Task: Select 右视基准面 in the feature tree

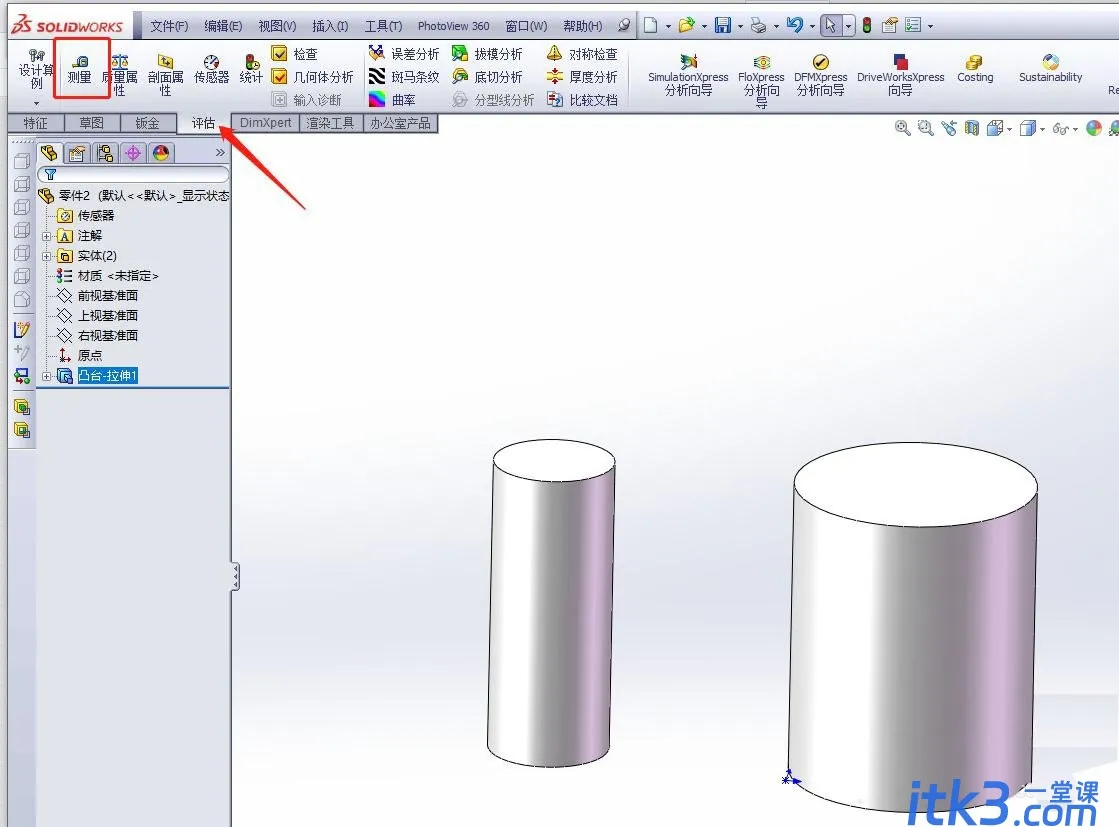Action: (98, 335)
